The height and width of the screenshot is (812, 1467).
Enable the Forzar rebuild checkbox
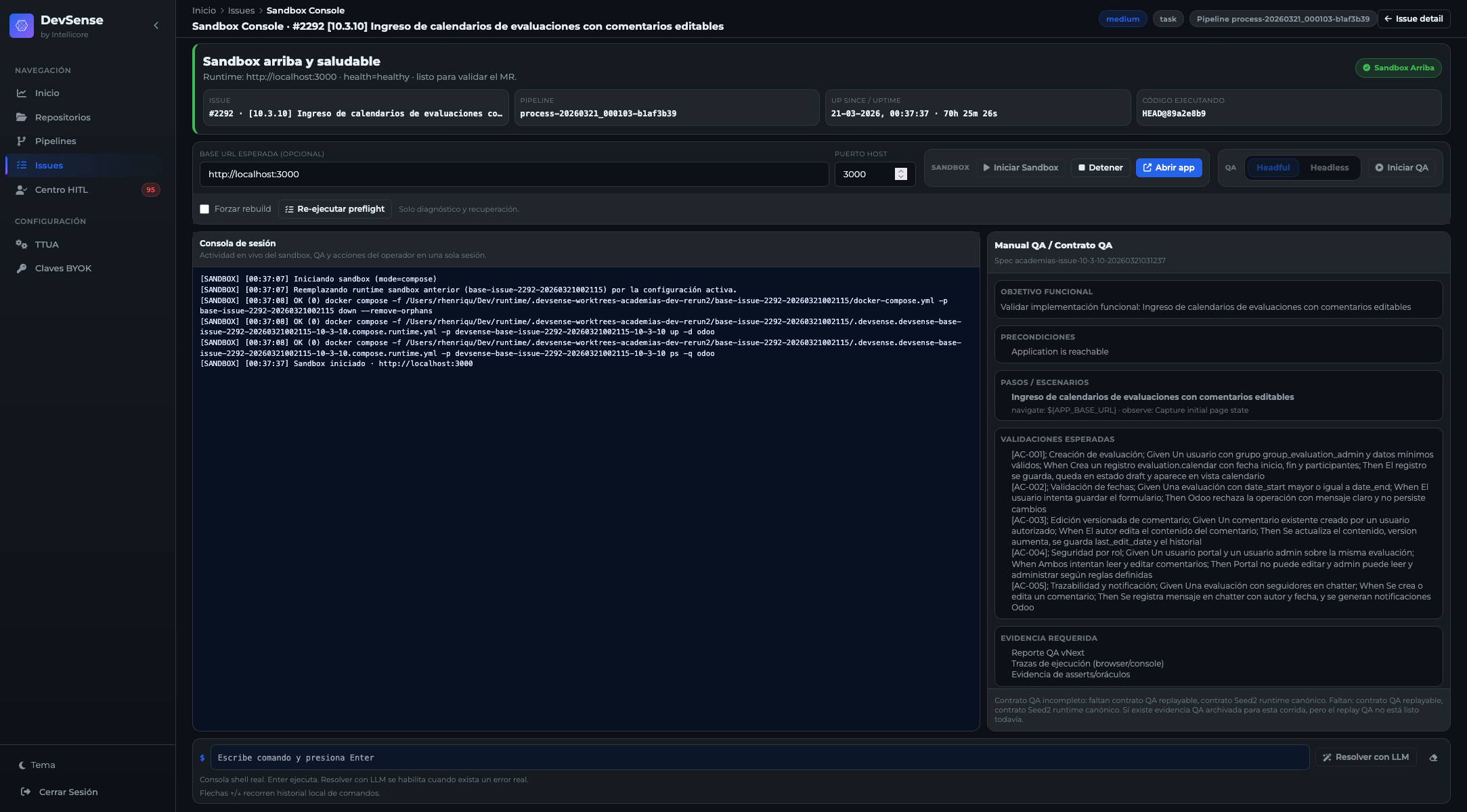click(x=204, y=209)
